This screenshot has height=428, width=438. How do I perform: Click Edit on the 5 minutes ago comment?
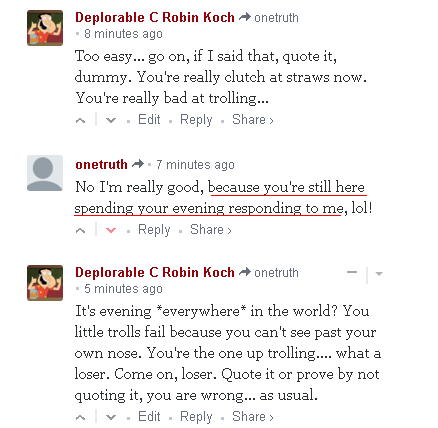(x=149, y=416)
